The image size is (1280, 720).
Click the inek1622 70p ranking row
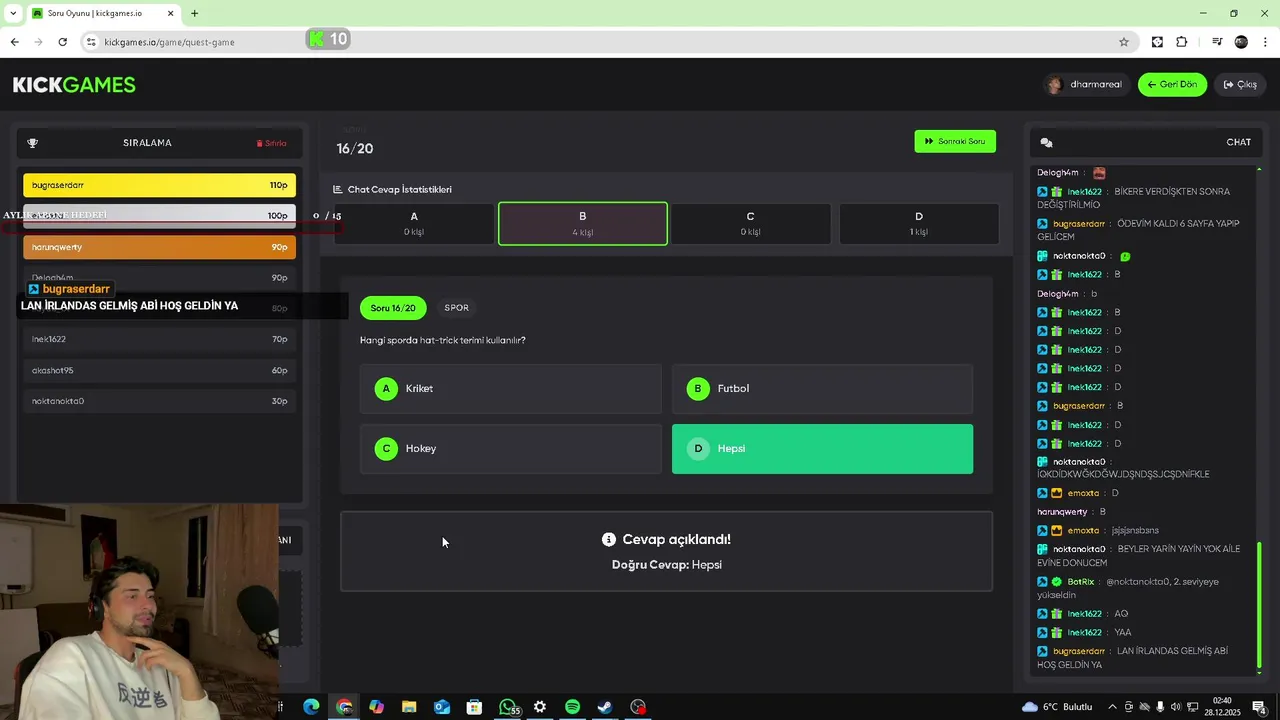[x=160, y=339]
